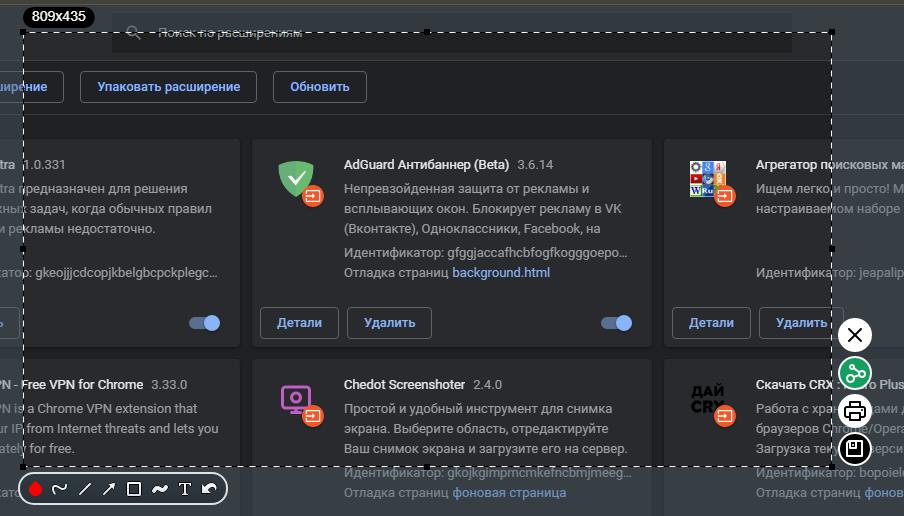Focus the extensions search field
The image size is (904, 516).
(x=451, y=33)
